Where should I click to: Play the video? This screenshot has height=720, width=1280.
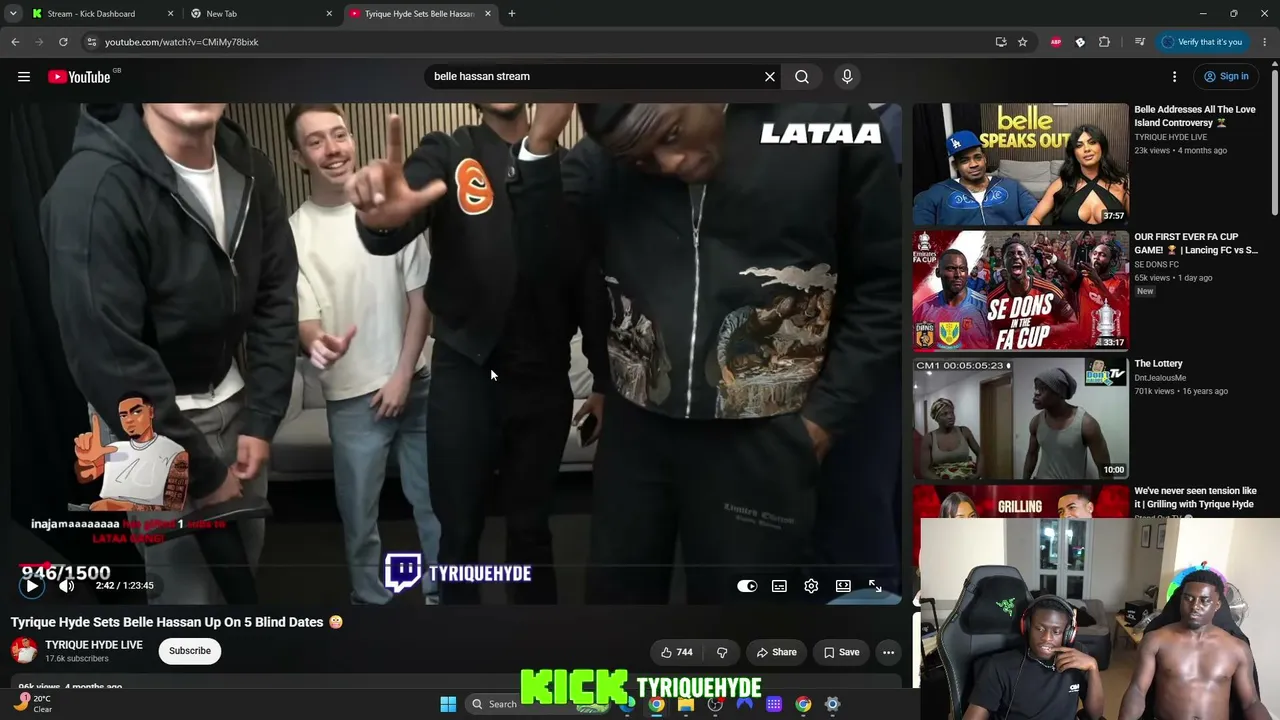[x=31, y=586]
